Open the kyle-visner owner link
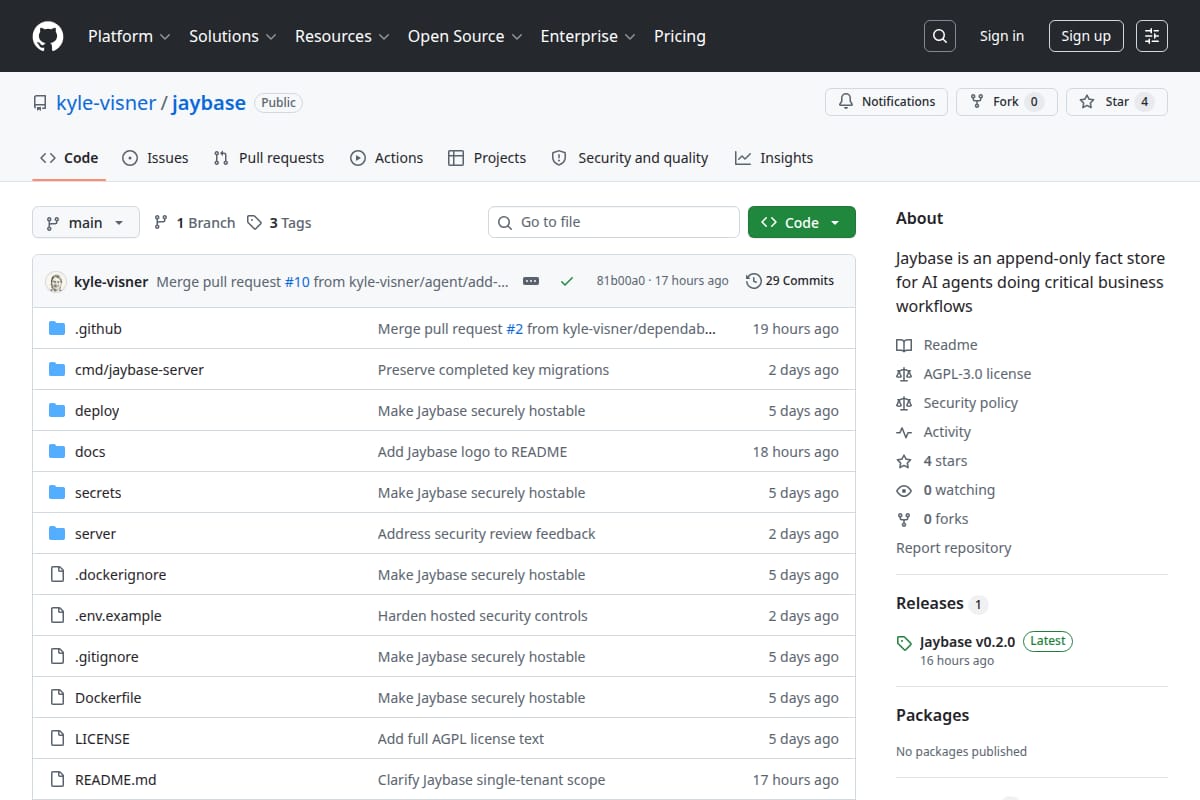 [x=106, y=103]
